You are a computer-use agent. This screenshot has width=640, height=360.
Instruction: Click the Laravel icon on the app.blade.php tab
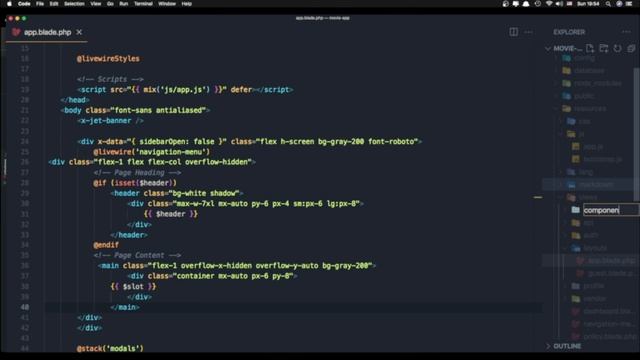click(x=16, y=32)
